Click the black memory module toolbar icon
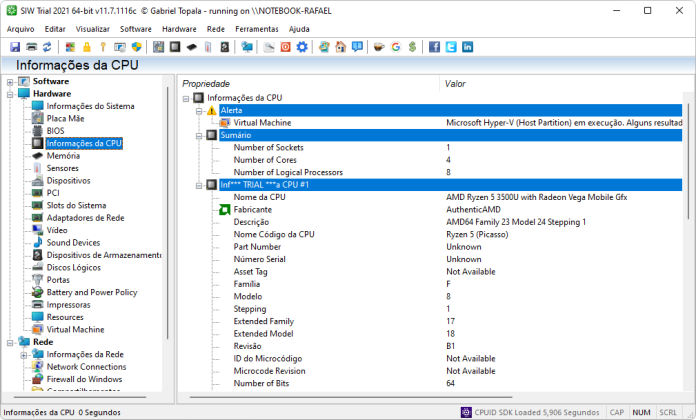Screen dimensions: 696x420 pyautogui.click(x=191, y=47)
